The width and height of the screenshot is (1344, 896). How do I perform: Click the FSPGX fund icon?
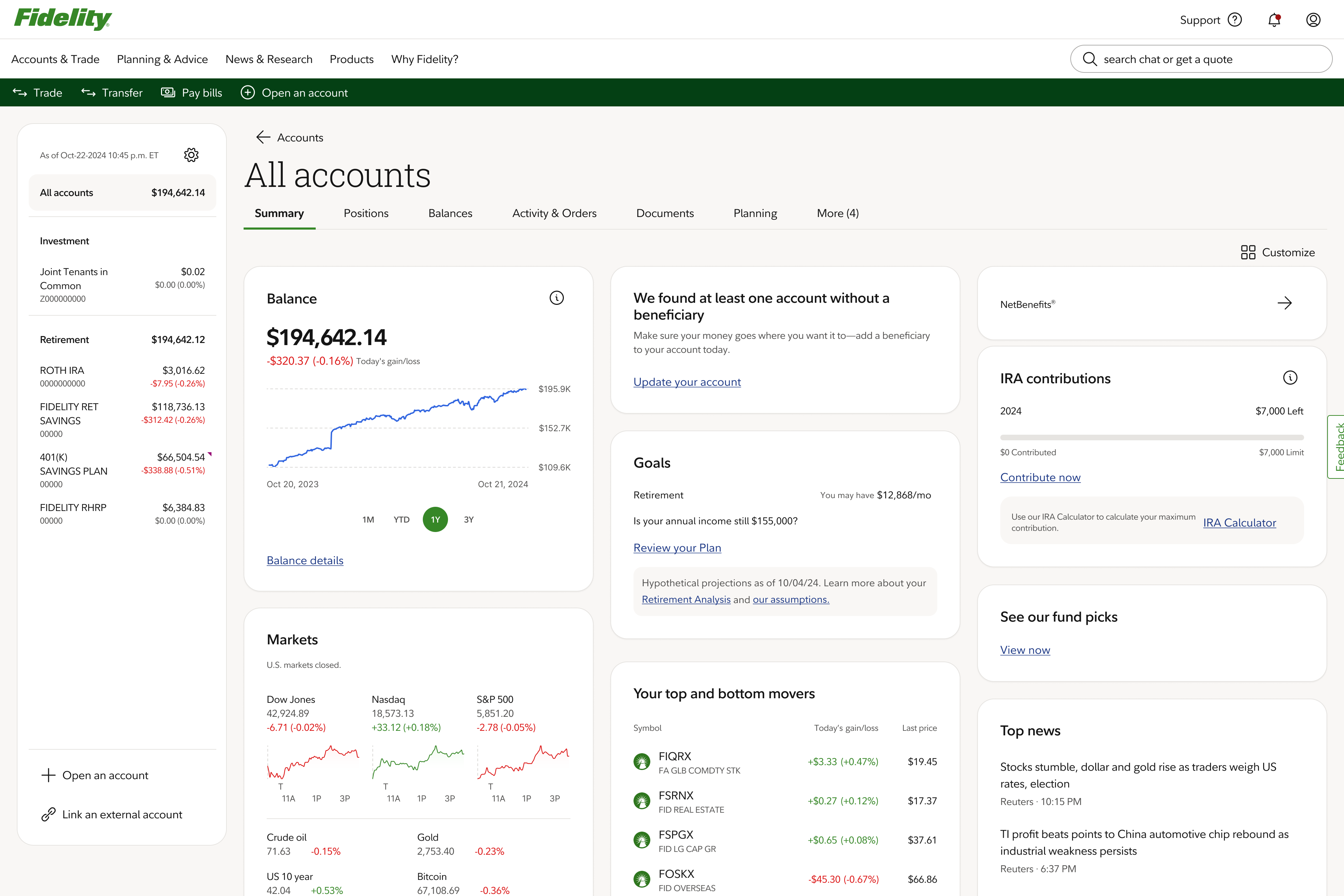tap(642, 840)
